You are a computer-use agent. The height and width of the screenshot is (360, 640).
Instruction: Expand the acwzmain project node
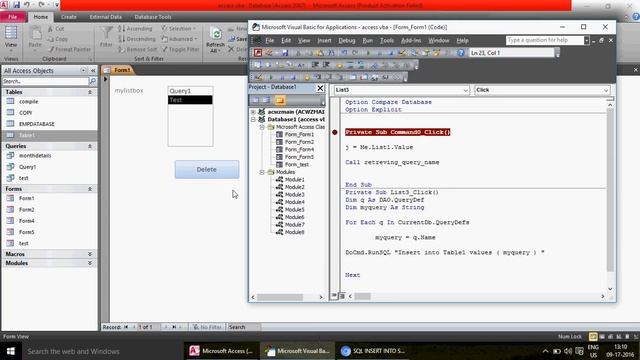(x=253, y=111)
